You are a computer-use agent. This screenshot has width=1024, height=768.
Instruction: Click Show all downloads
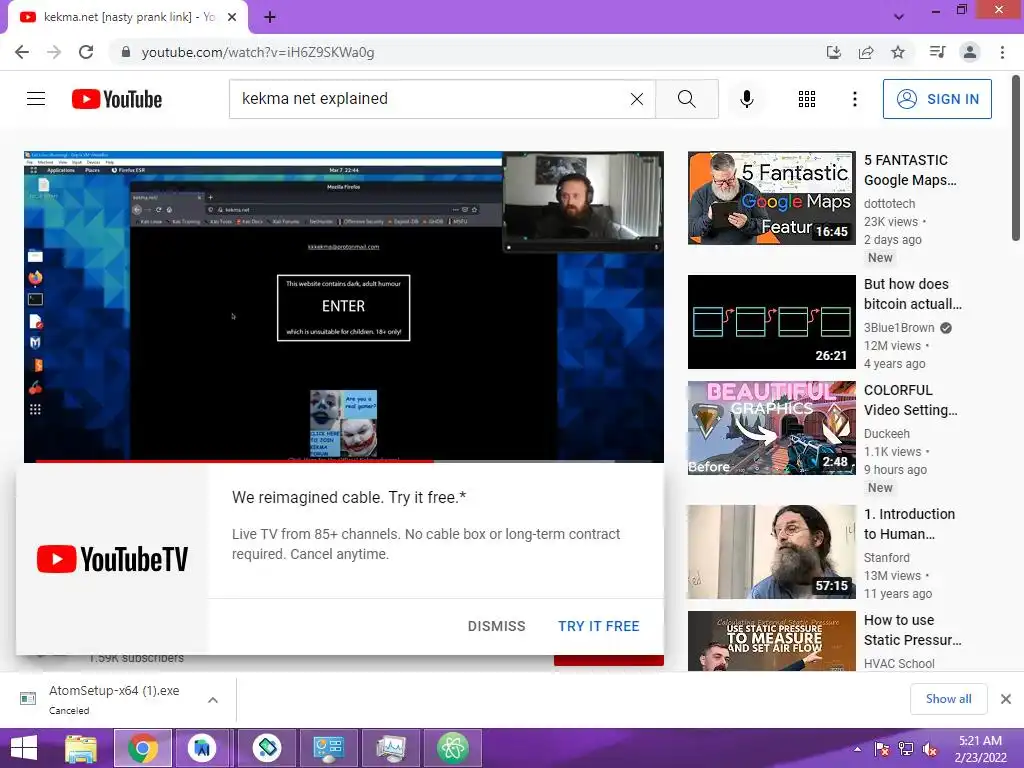(x=948, y=699)
